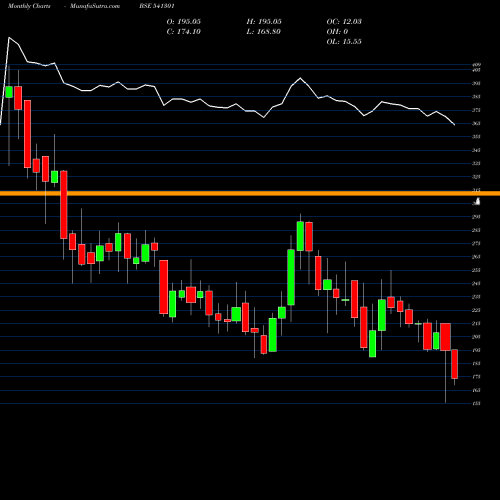
Task: Open the MunafaSutra.com label
Action: click(95, 6)
